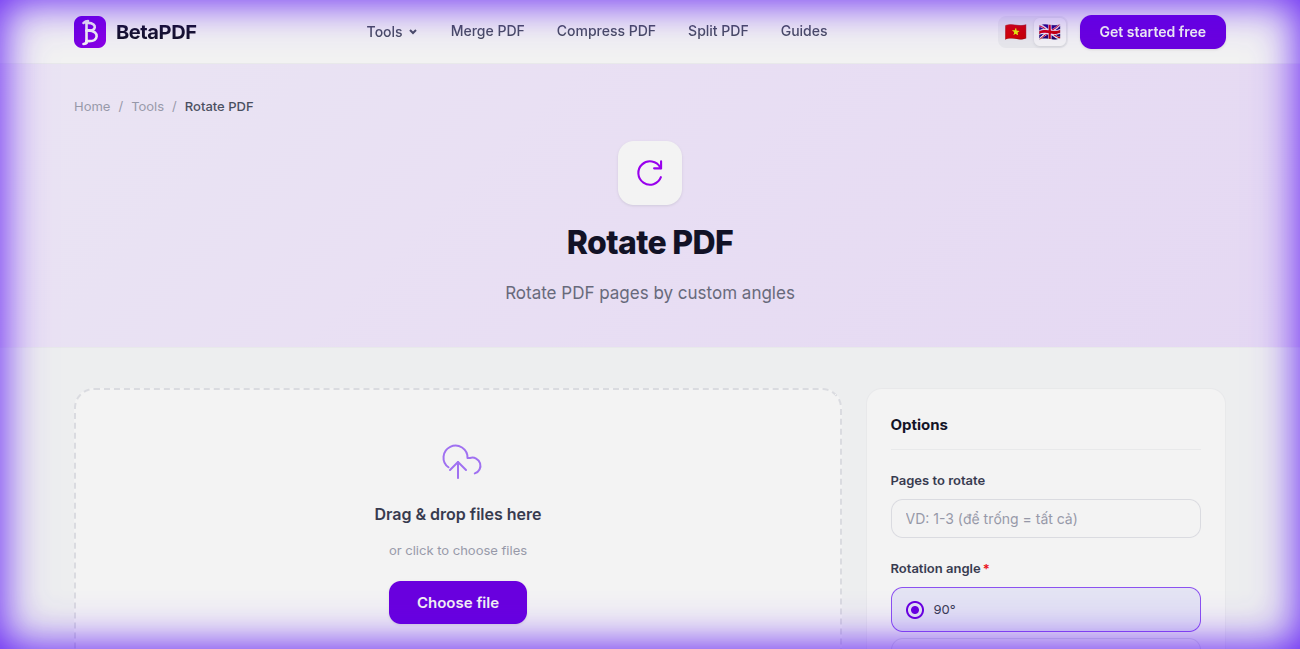The image size is (1300, 649).
Task: Click the Pages to rotate input field
Action: [1045, 518]
